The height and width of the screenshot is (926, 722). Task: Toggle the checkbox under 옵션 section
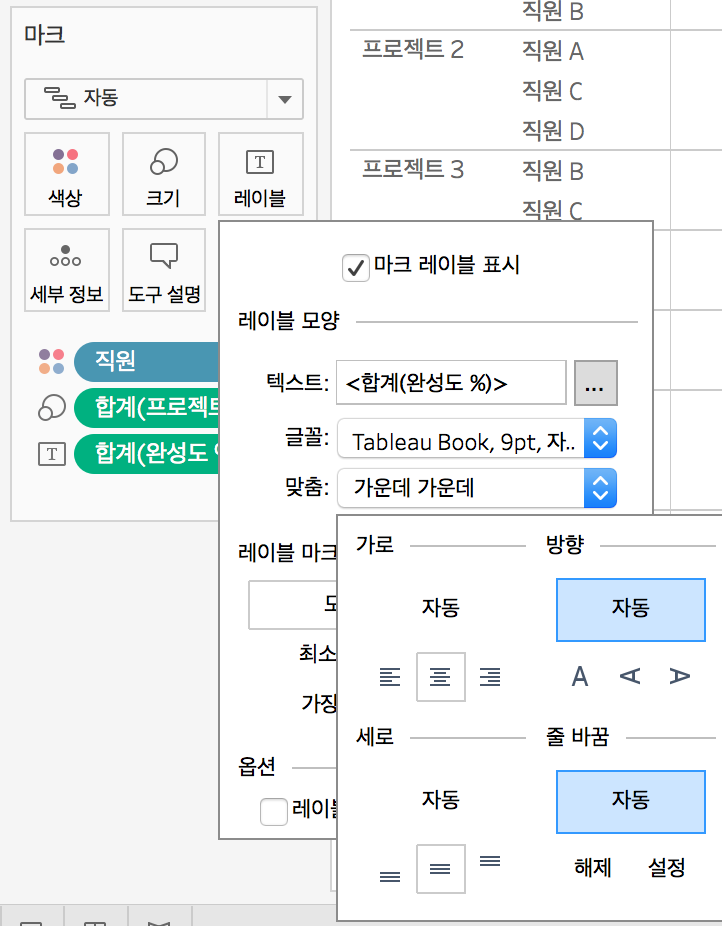[274, 811]
